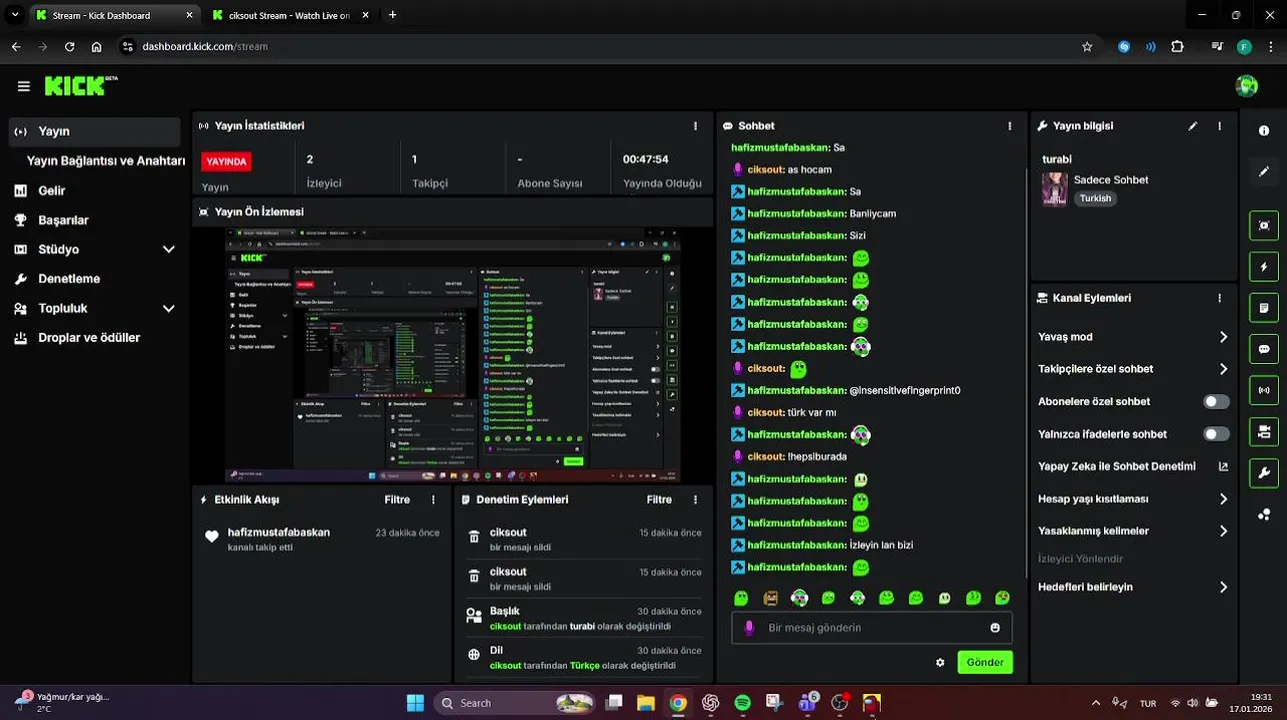Click the Sadece Sohbet category cover image

point(1054,188)
